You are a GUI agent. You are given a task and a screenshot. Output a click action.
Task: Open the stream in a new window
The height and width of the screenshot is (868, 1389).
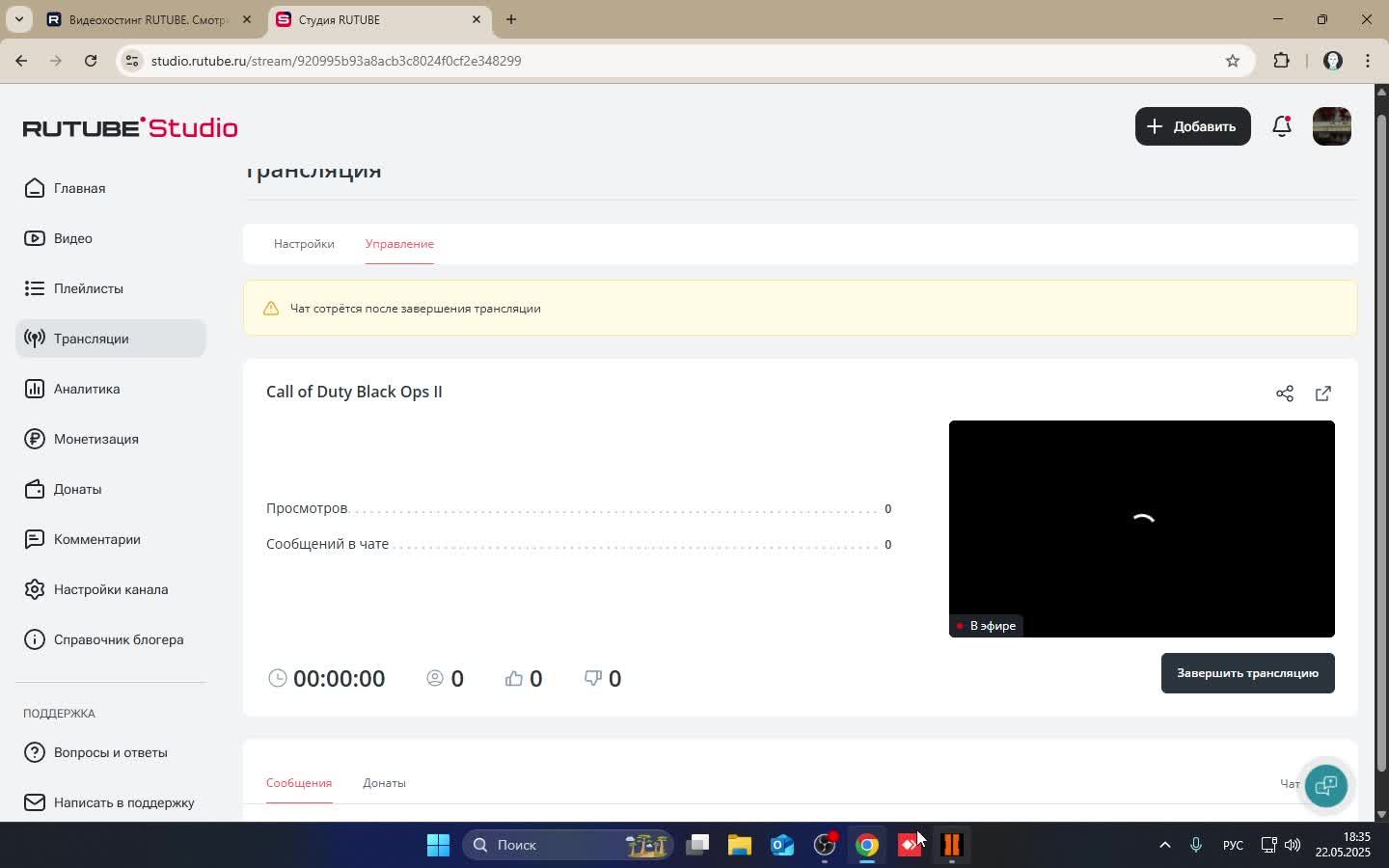coord(1323,393)
